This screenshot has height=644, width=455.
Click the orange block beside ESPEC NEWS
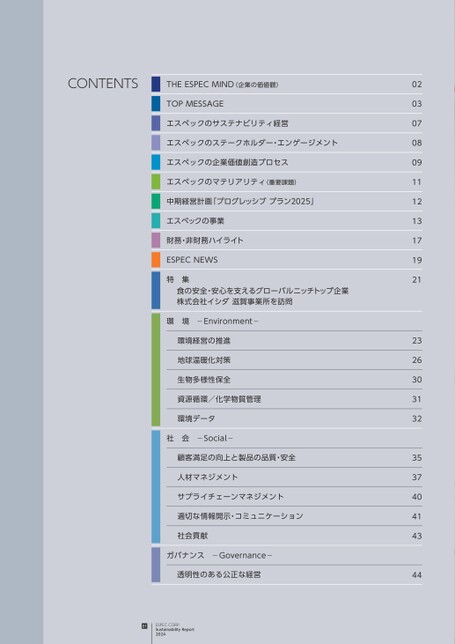click(x=156, y=260)
